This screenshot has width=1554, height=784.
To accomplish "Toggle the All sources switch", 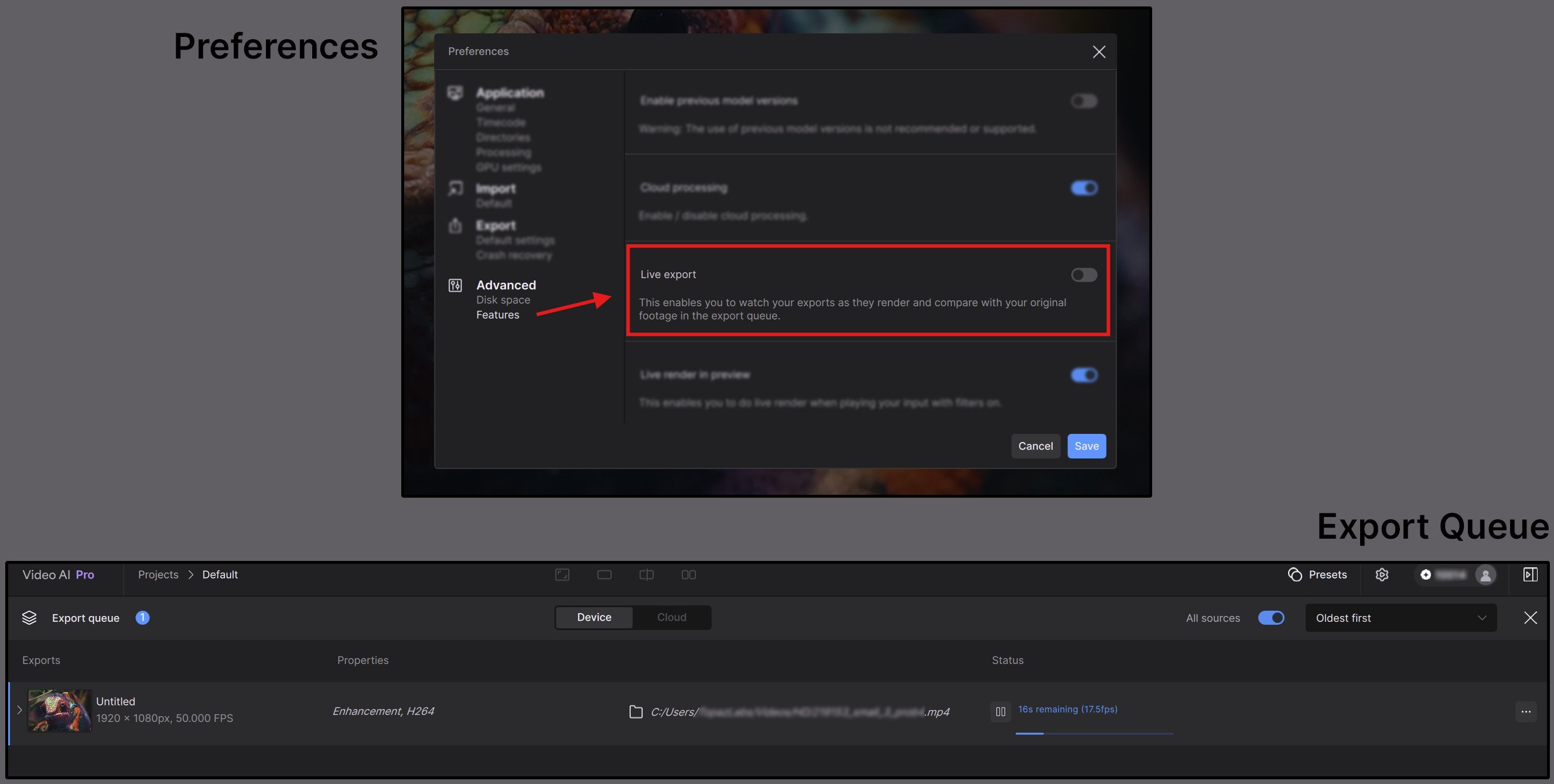I will [1270, 618].
